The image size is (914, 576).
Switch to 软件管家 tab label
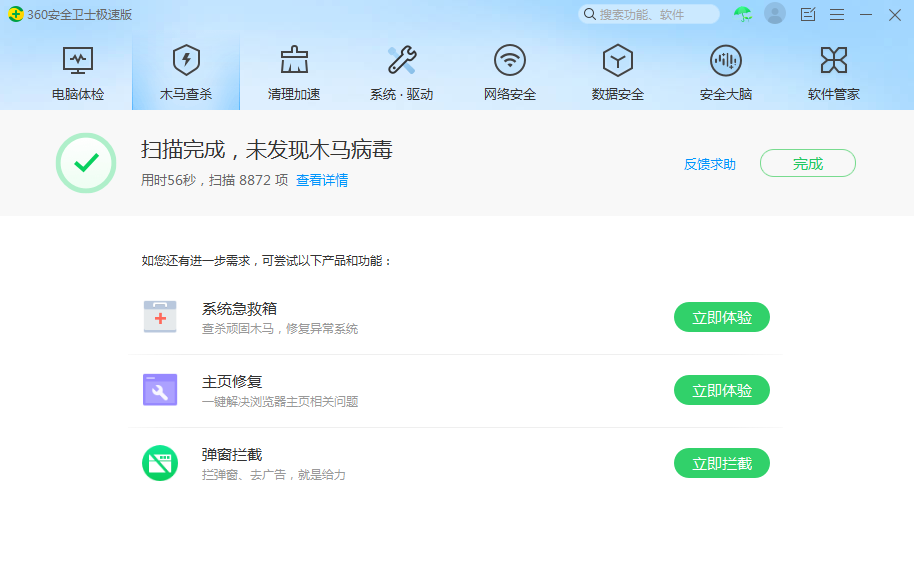point(834,94)
